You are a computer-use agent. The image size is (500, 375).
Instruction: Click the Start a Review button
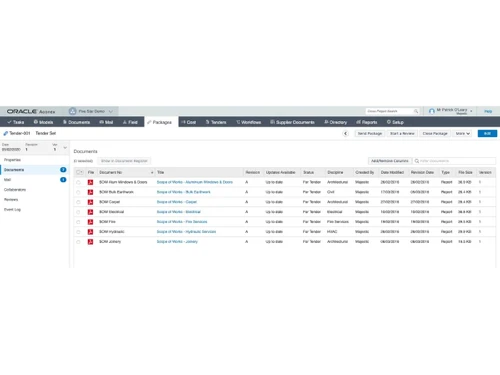click(x=402, y=133)
